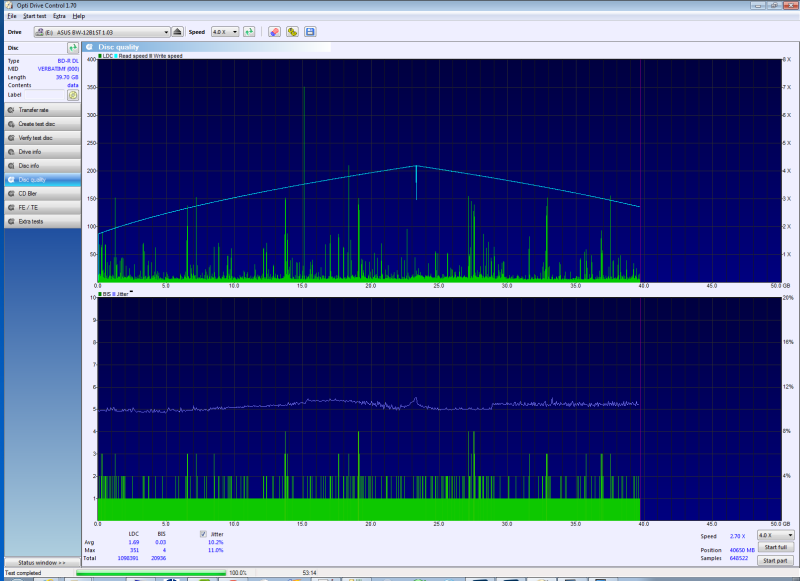This screenshot has height=581, width=800.
Task: Eject the disc with the eject icon
Action: (177, 32)
